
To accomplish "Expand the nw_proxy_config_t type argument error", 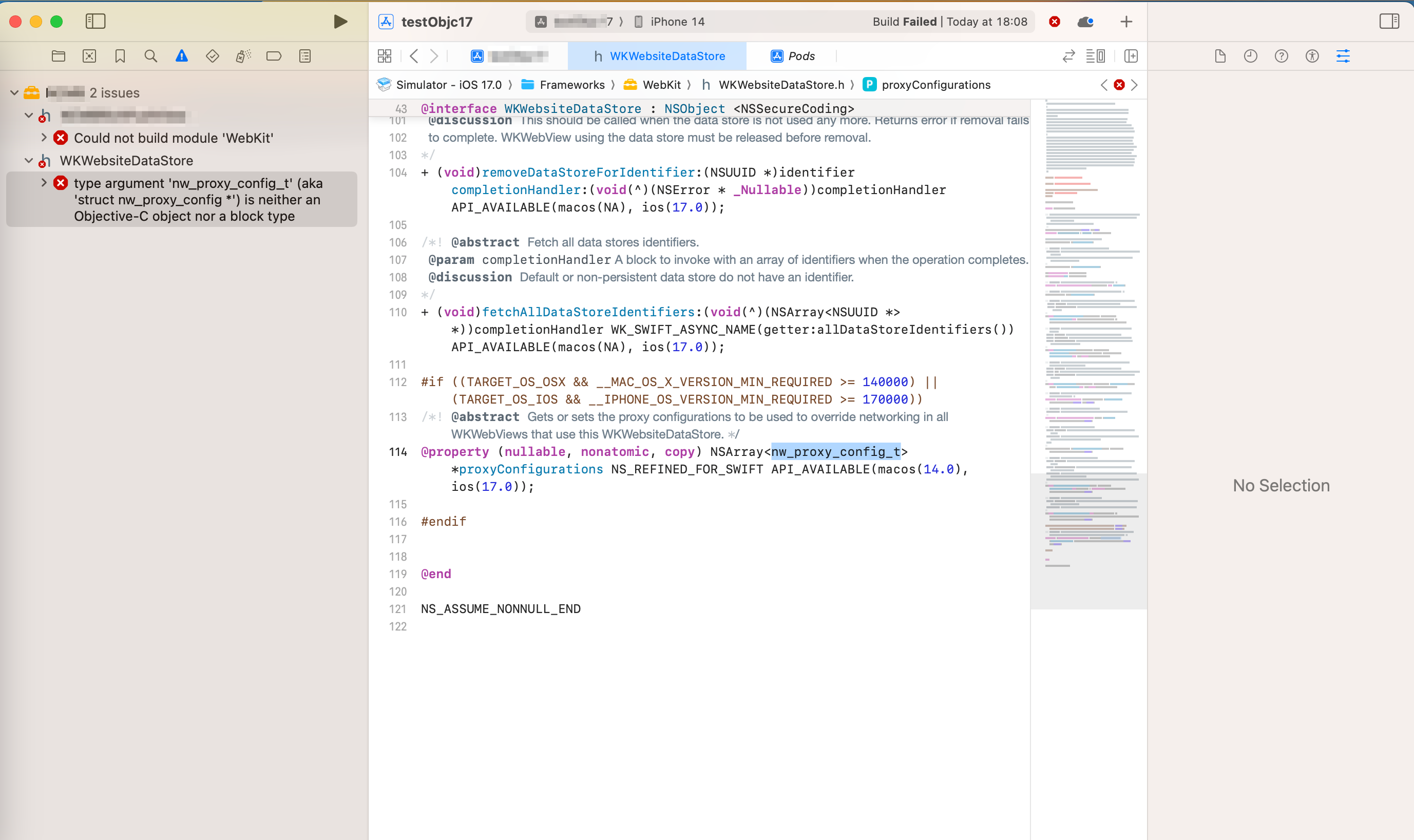I will (44, 183).
